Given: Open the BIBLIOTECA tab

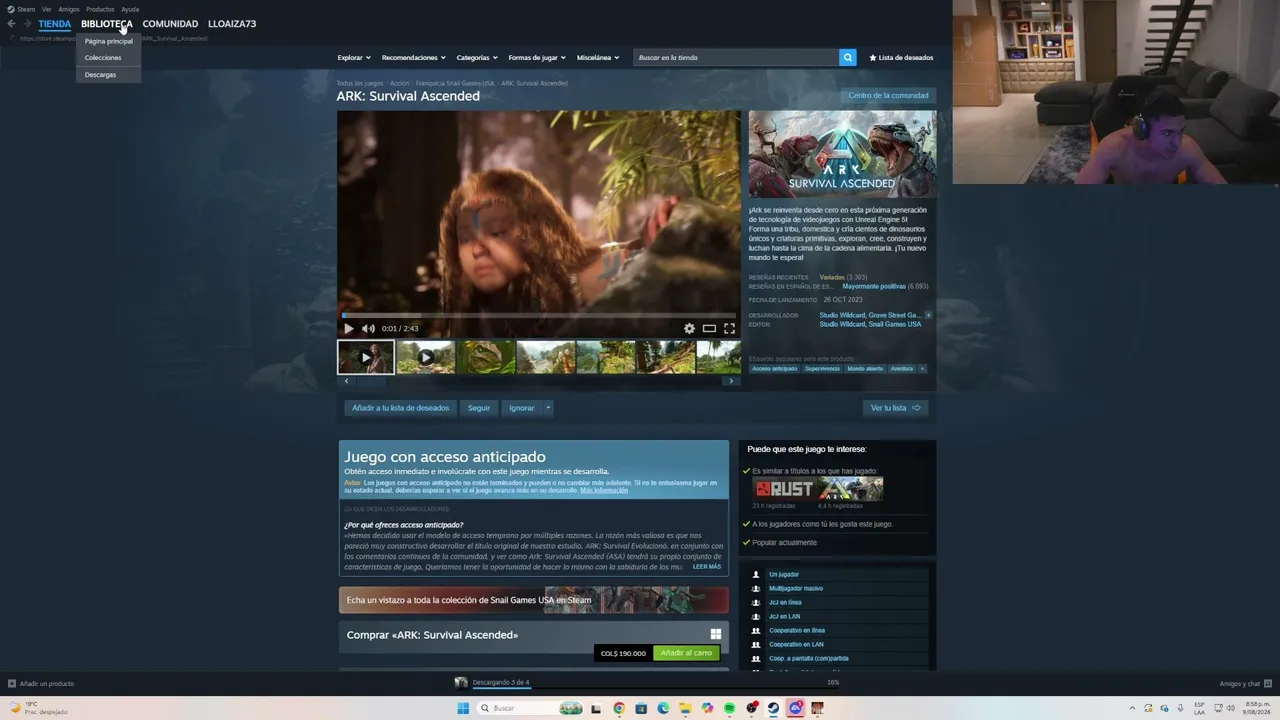Looking at the screenshot, I should point(107,24).
